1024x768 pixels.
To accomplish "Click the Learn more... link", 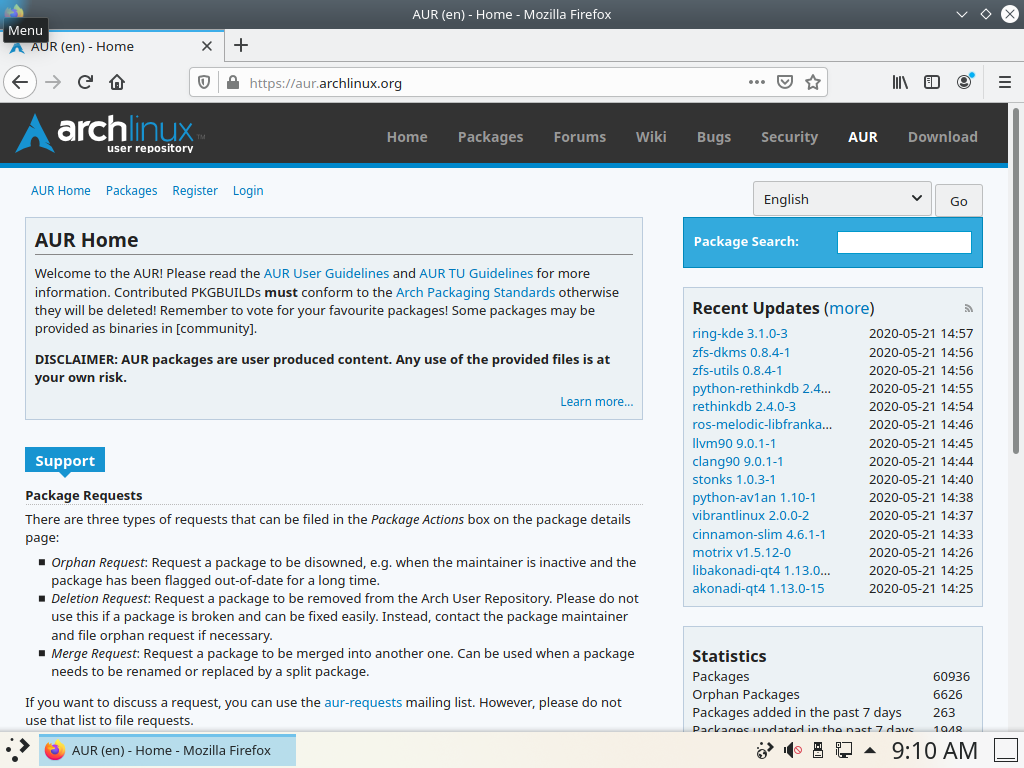I will click(596, 402).
